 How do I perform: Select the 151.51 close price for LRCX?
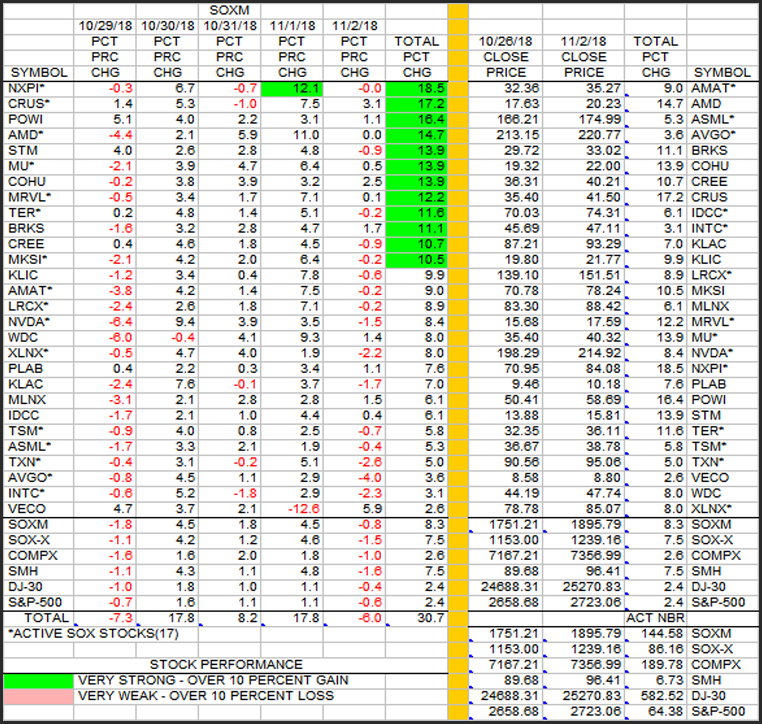tap(599, 275)
